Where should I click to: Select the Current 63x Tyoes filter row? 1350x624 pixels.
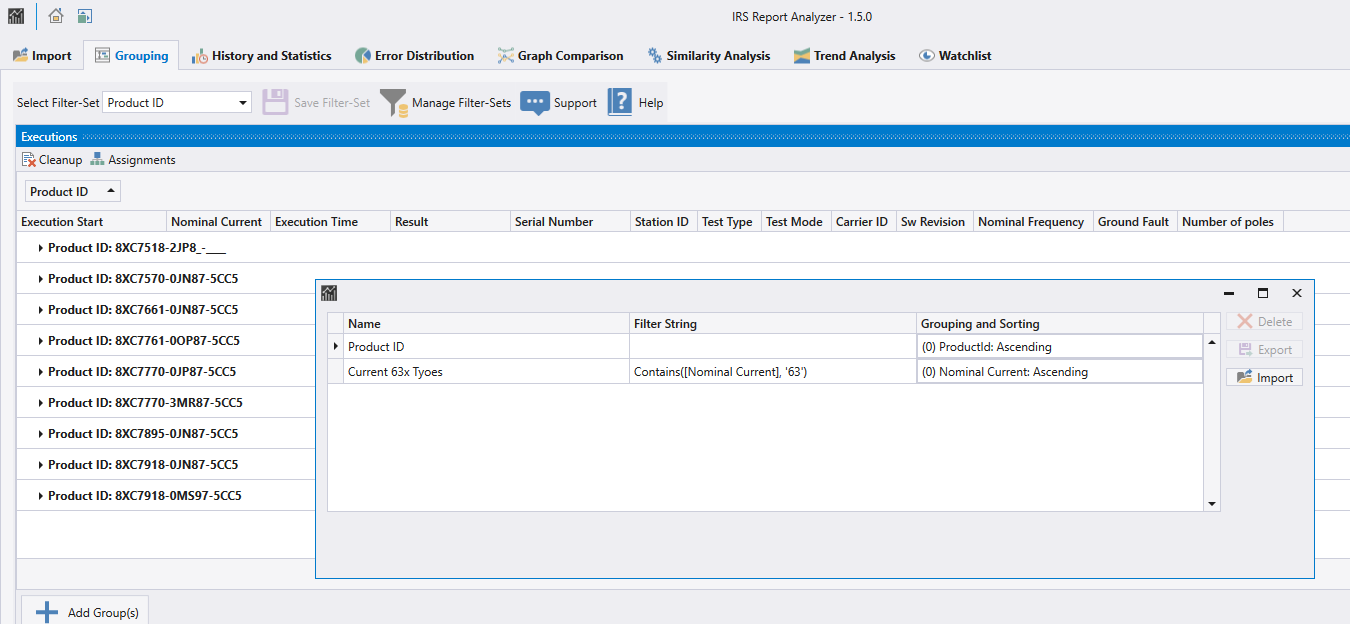coord(765,372)
